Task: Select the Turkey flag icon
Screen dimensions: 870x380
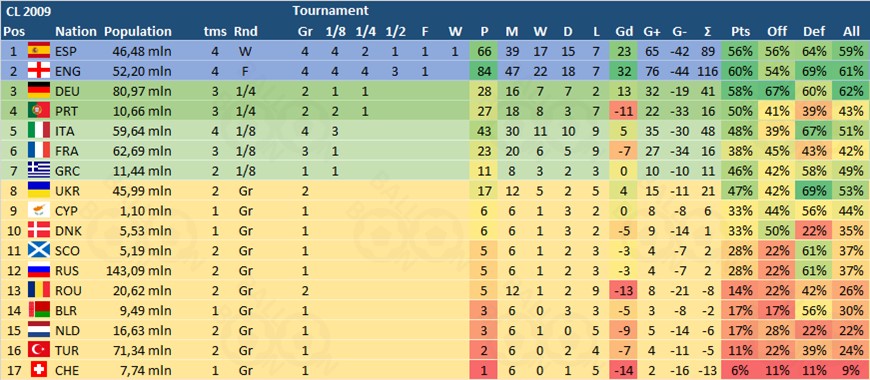Action: [38, 349]
